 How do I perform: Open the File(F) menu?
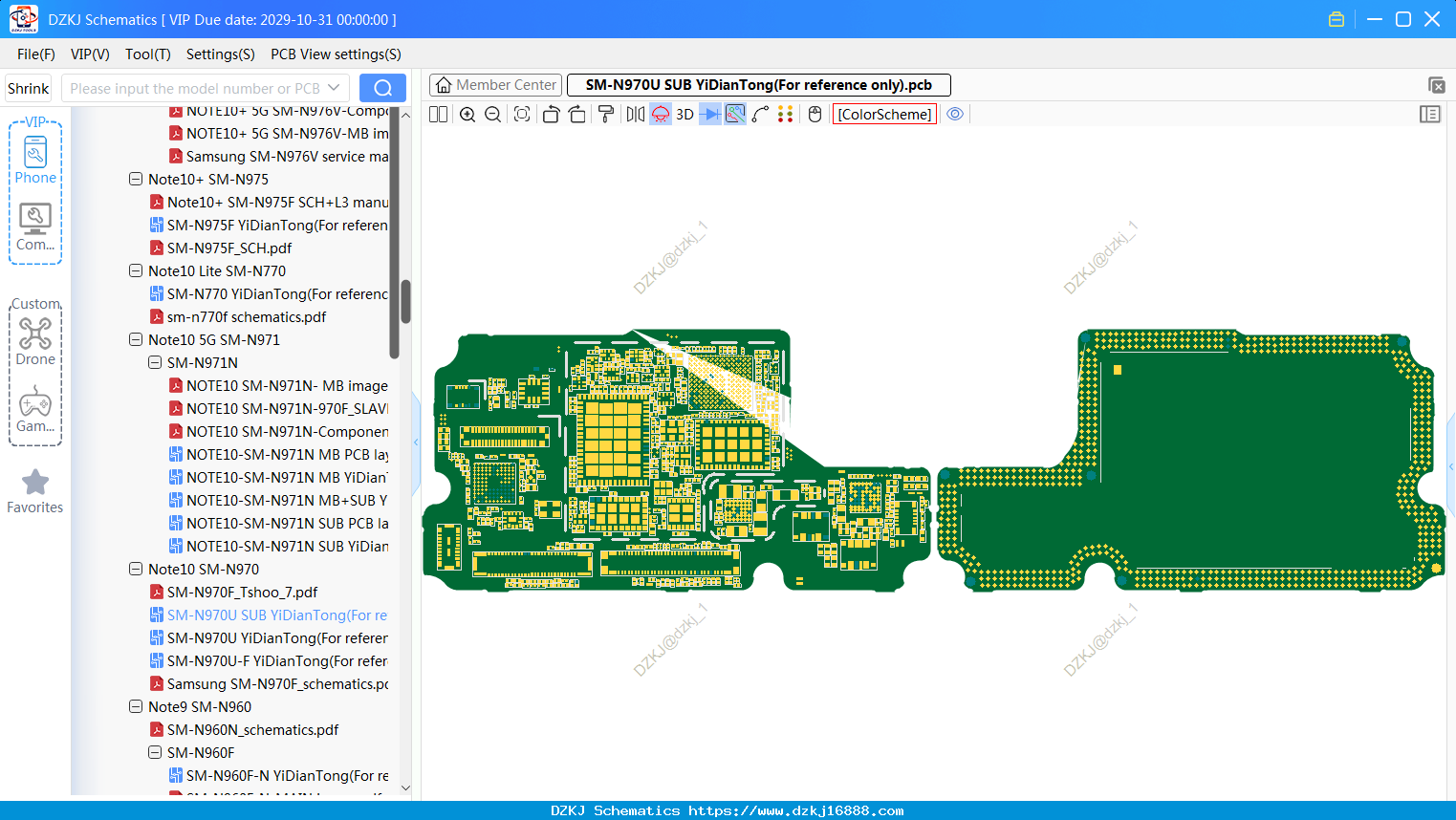36,54
